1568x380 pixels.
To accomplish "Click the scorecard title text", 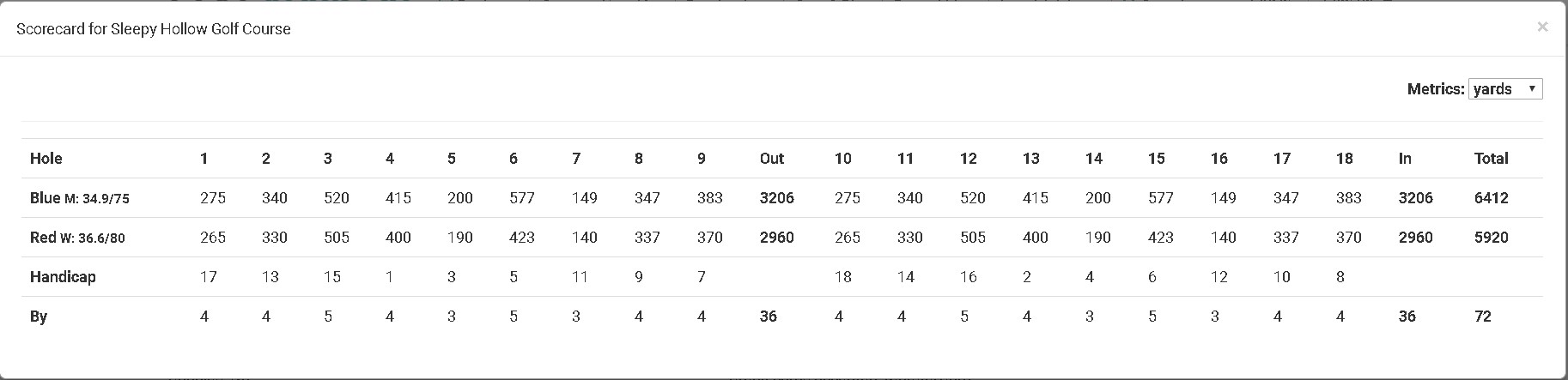I will point(154,29).
